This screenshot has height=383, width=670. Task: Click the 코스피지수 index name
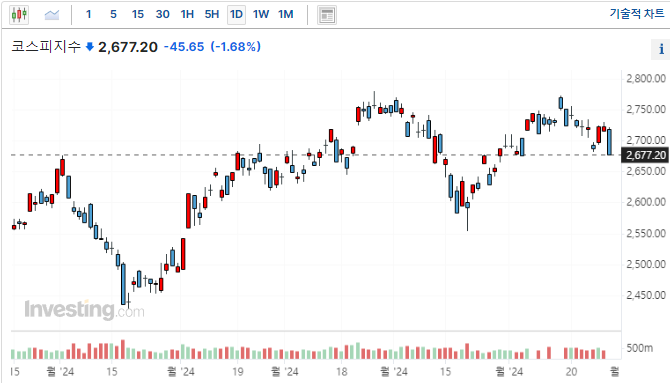tap(46, 46)
